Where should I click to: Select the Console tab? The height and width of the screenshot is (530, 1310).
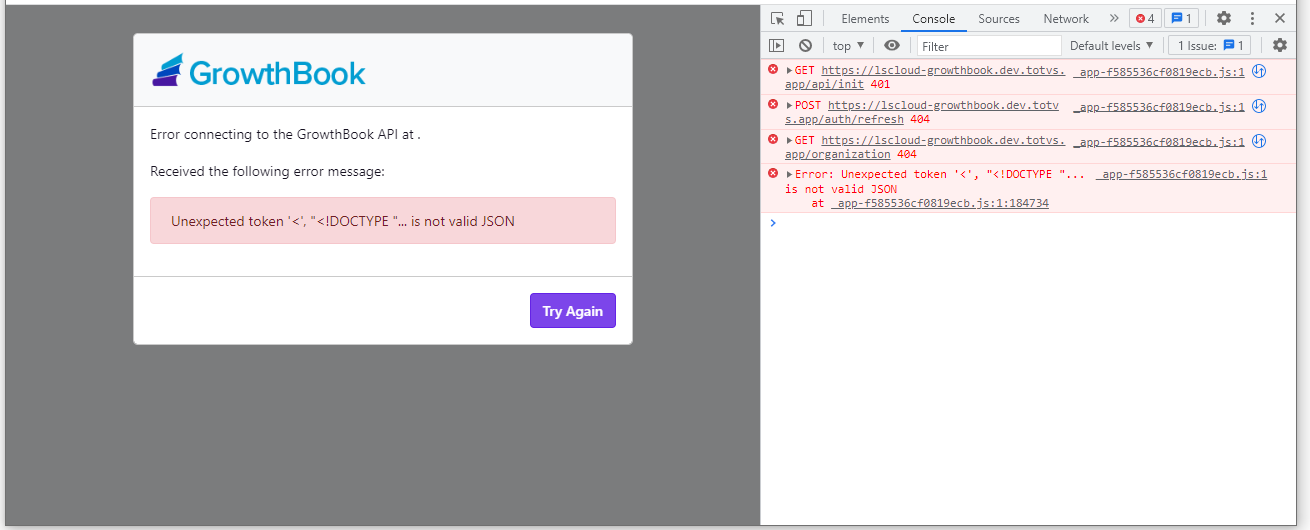click(x=933, y=18)
